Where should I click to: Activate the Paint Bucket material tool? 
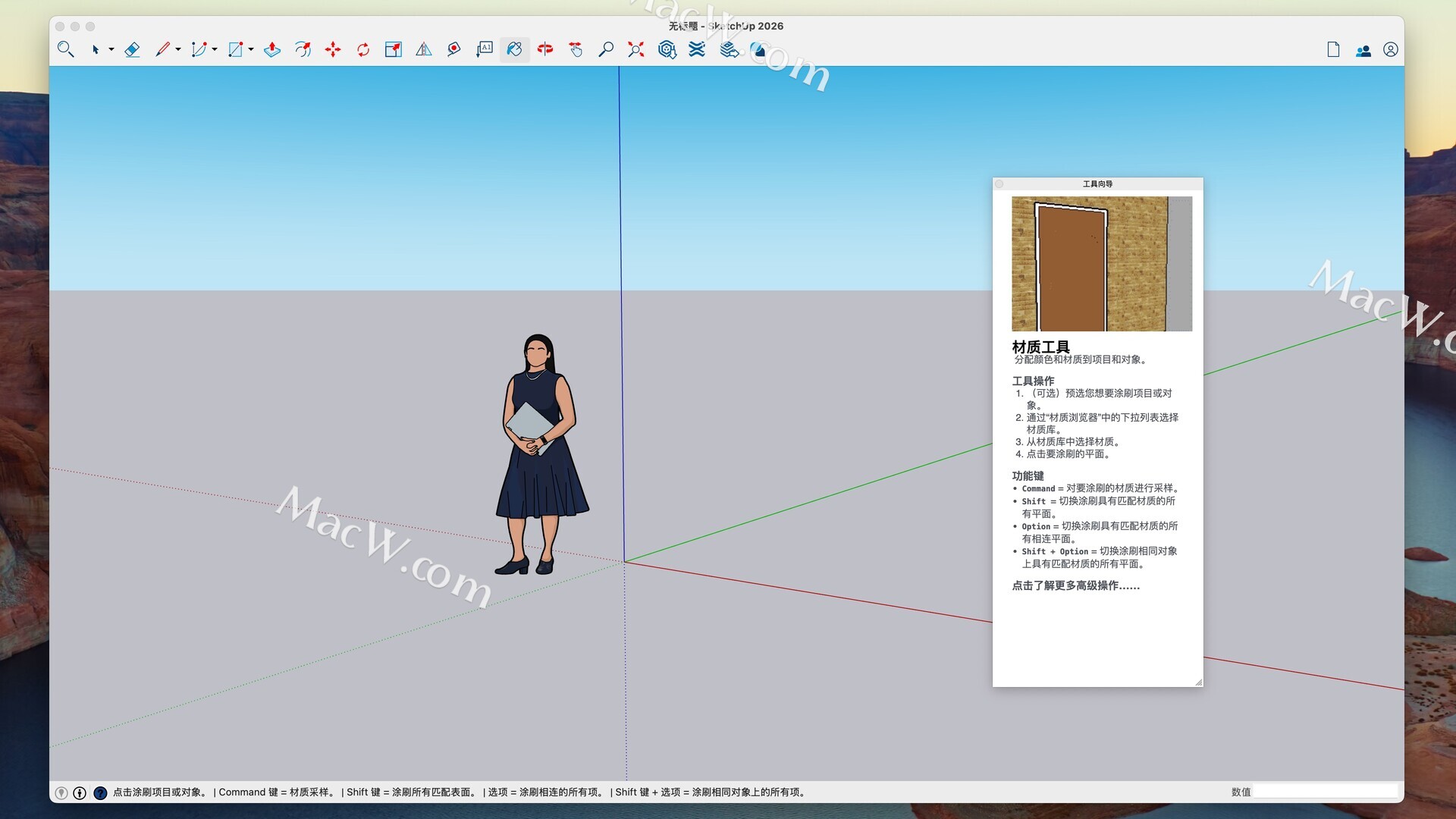(x=514, y=50)
